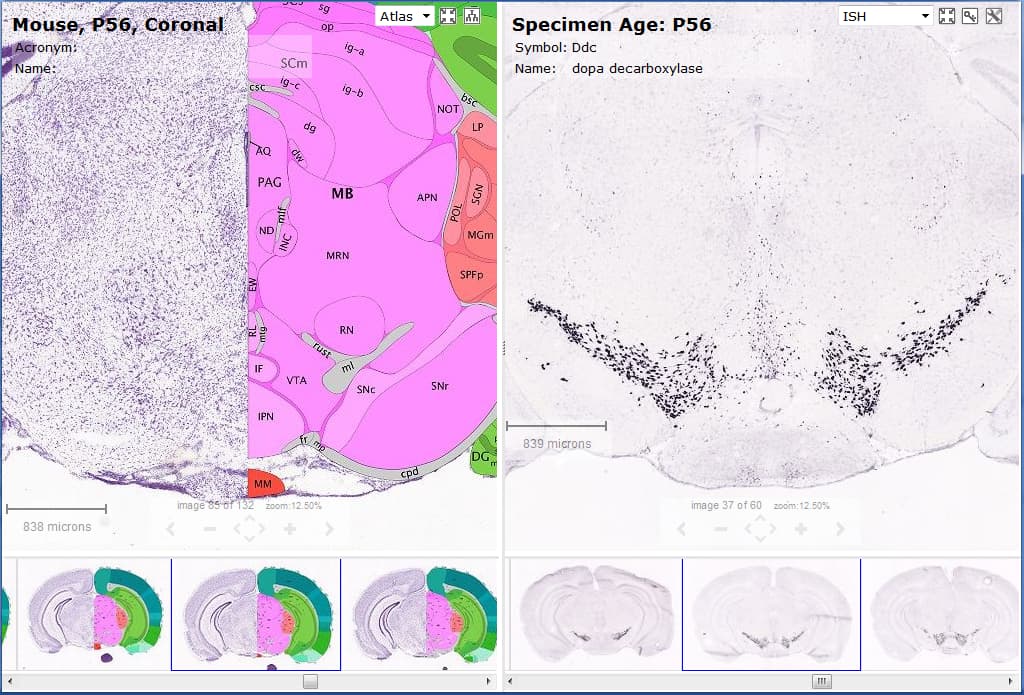
Task: Go to next ISH image arrow
Action: [x=840, y=528]
